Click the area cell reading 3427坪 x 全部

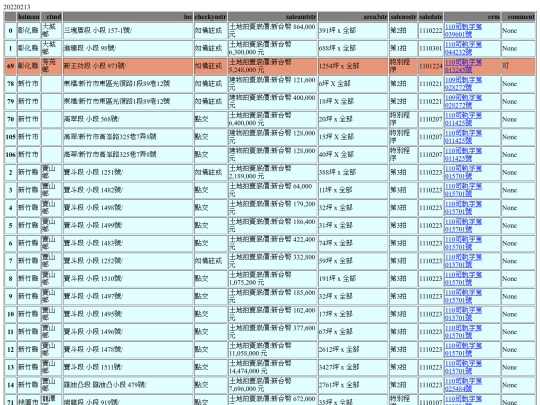[353, 367]
